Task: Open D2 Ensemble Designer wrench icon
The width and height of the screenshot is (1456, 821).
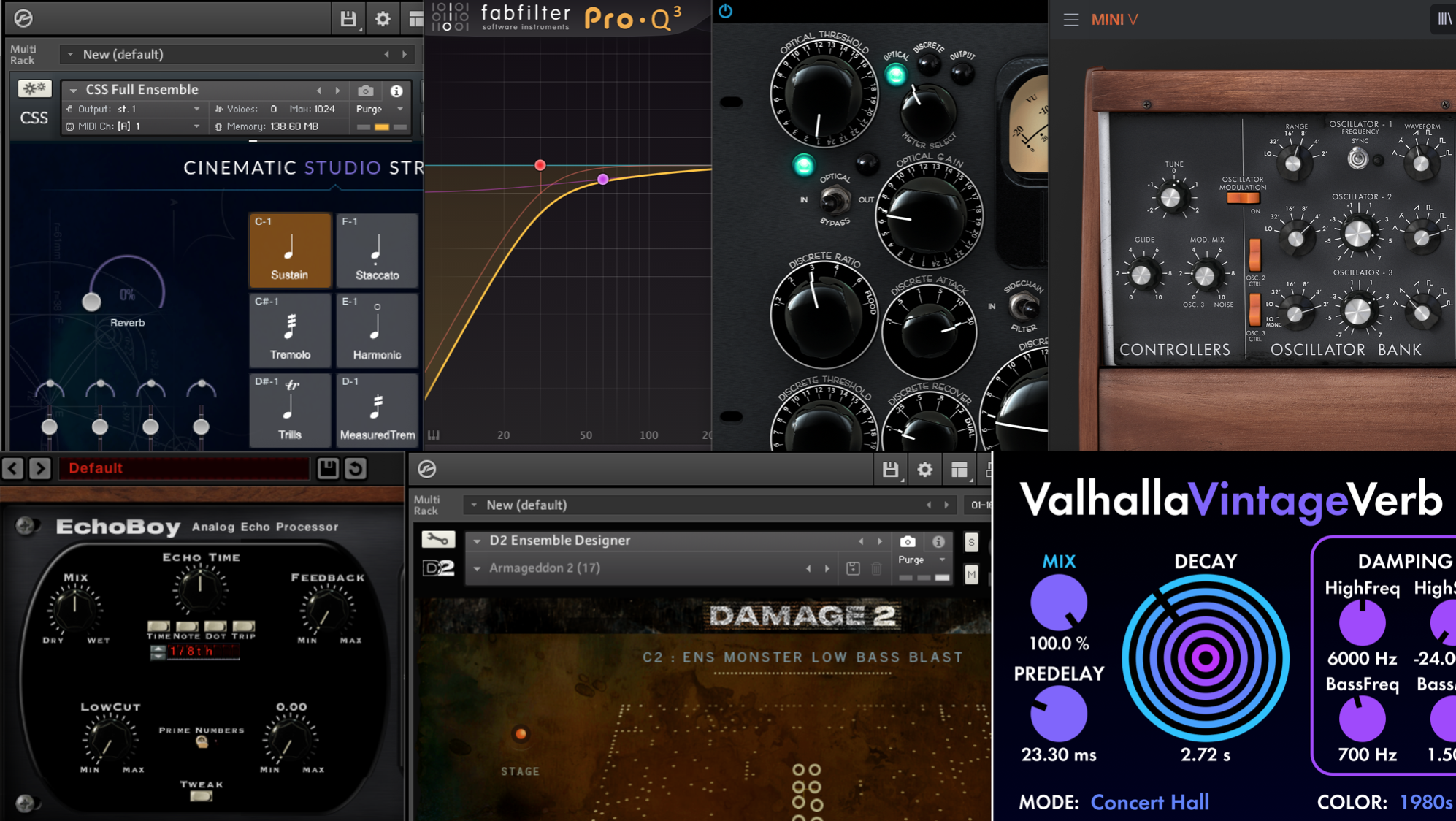Action: click(438, 539)
